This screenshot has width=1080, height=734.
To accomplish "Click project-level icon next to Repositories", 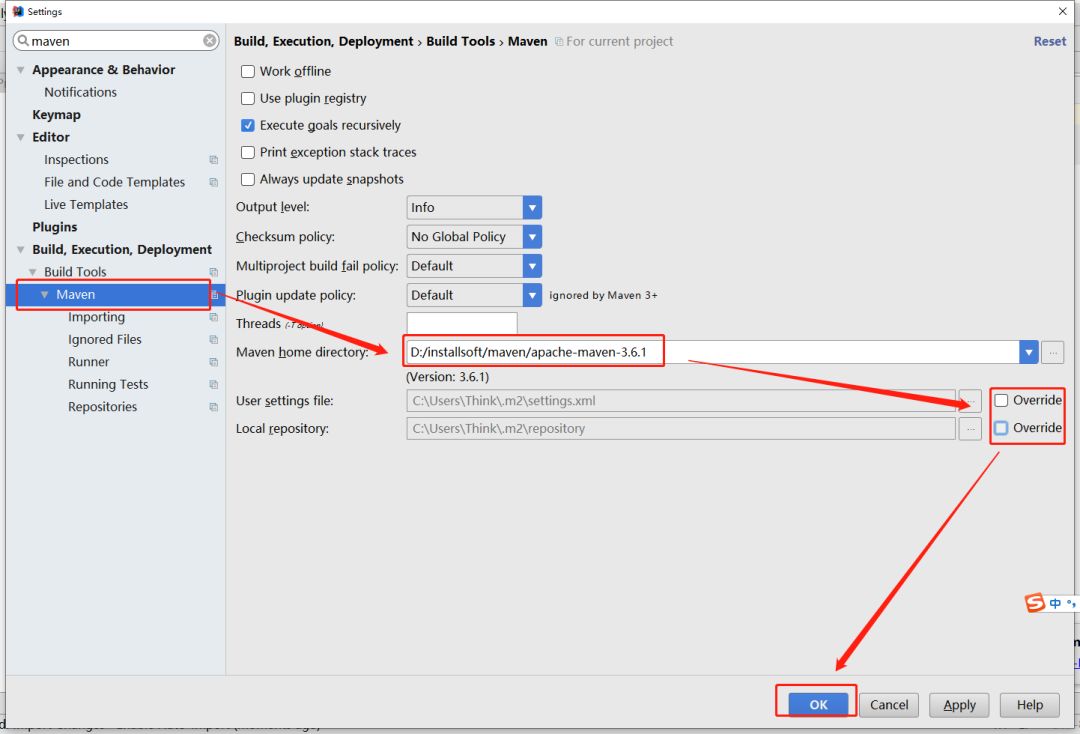I will [213, 407].
